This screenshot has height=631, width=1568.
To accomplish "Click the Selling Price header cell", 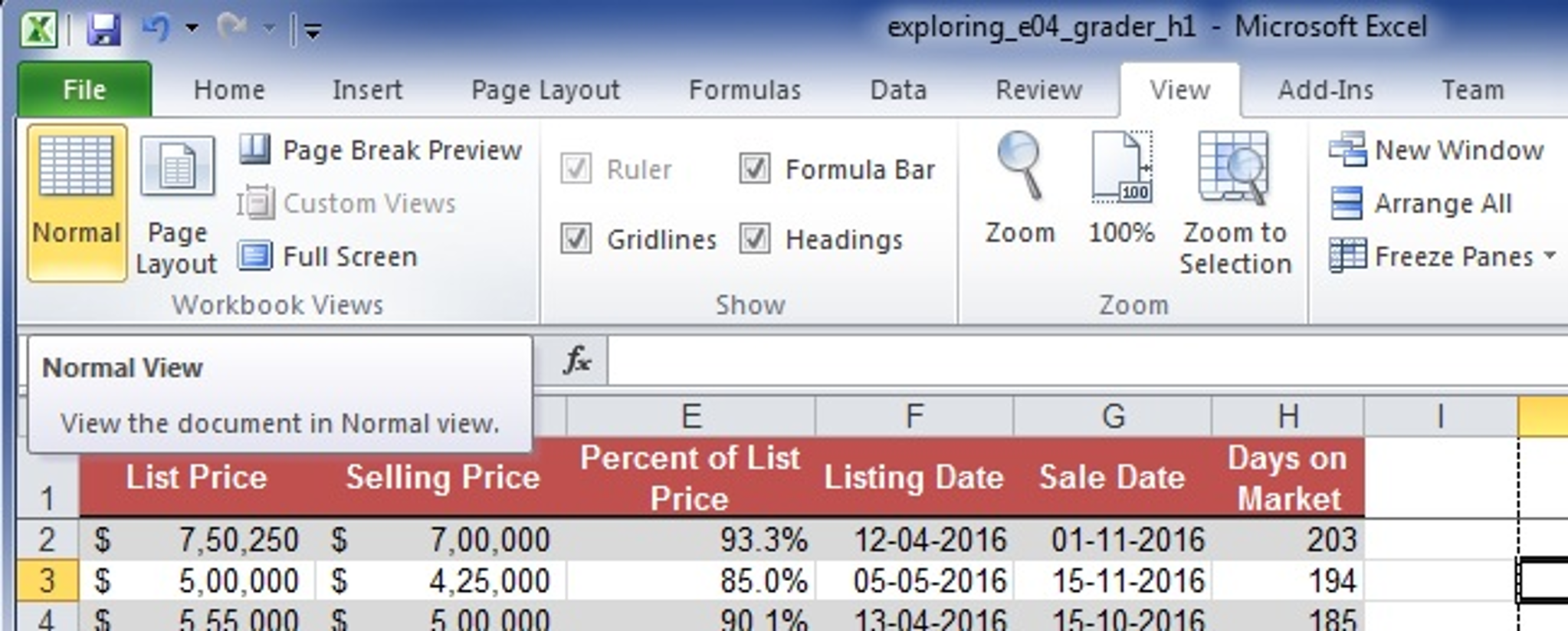I will 441,477.
